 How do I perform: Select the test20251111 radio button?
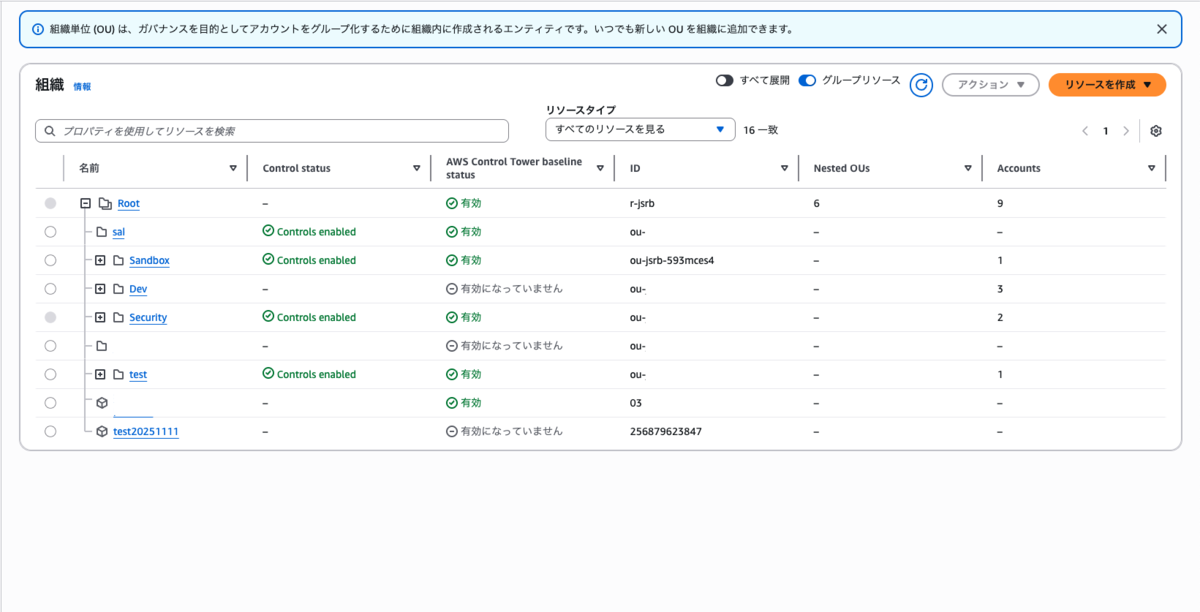pos(51,431)
